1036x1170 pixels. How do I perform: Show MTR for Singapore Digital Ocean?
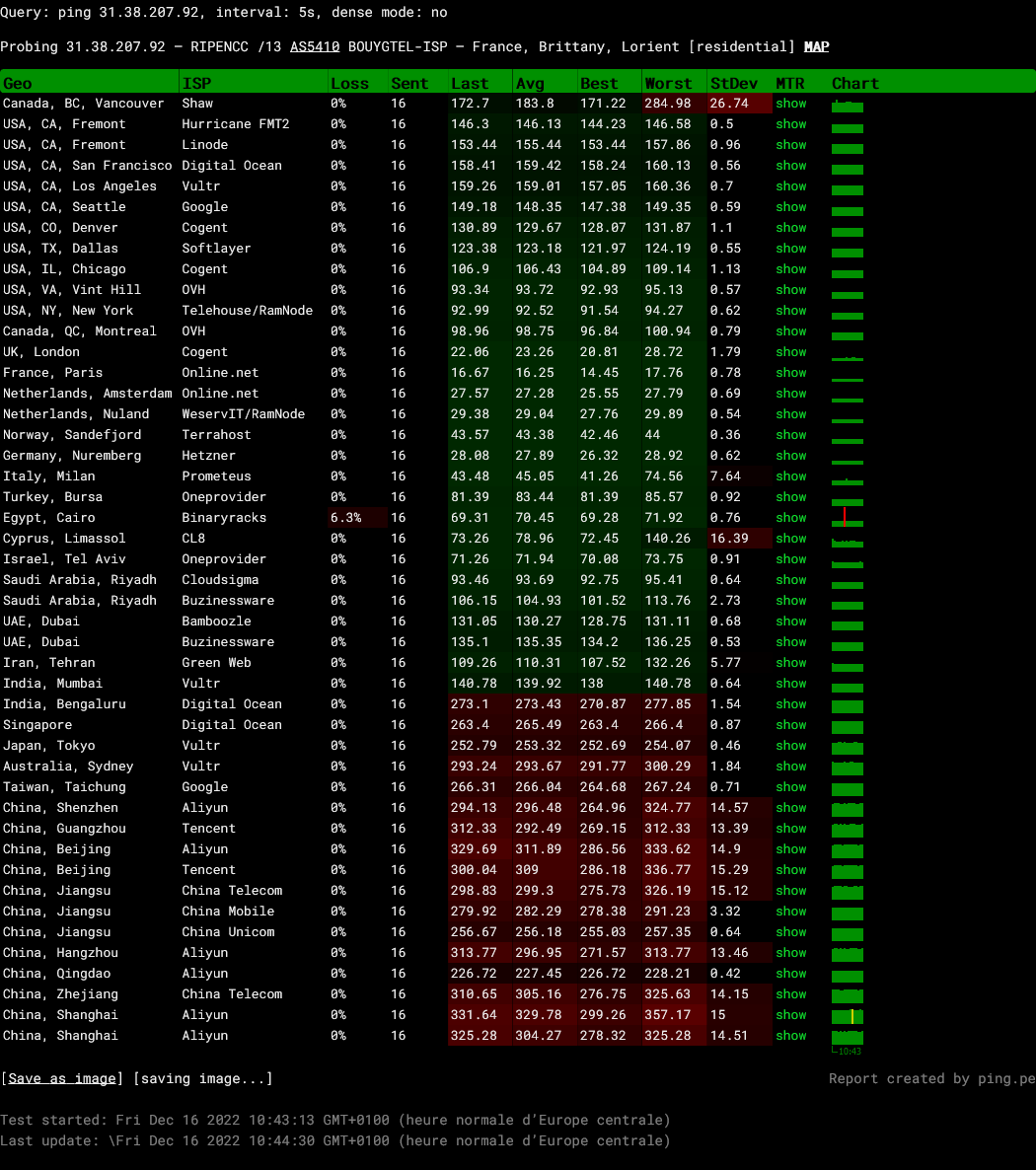[x=790, y=725]
